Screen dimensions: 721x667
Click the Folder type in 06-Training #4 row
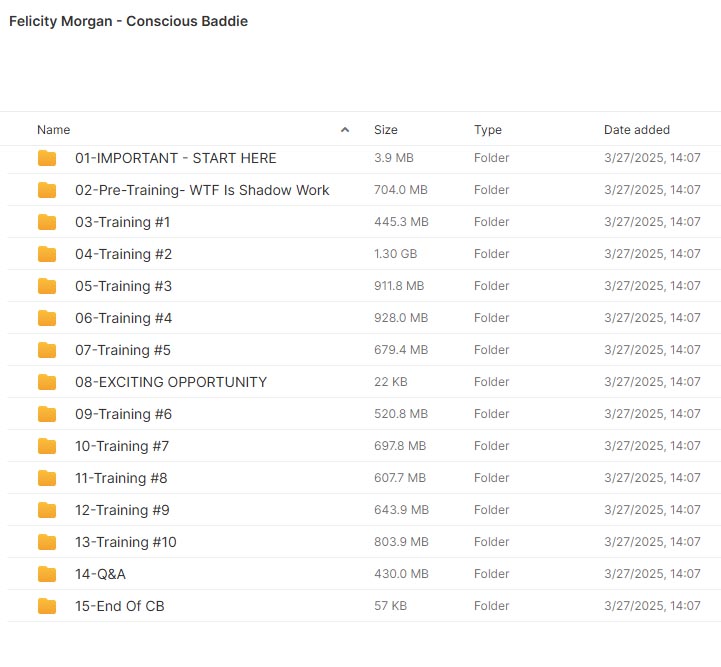coord(492,318)
